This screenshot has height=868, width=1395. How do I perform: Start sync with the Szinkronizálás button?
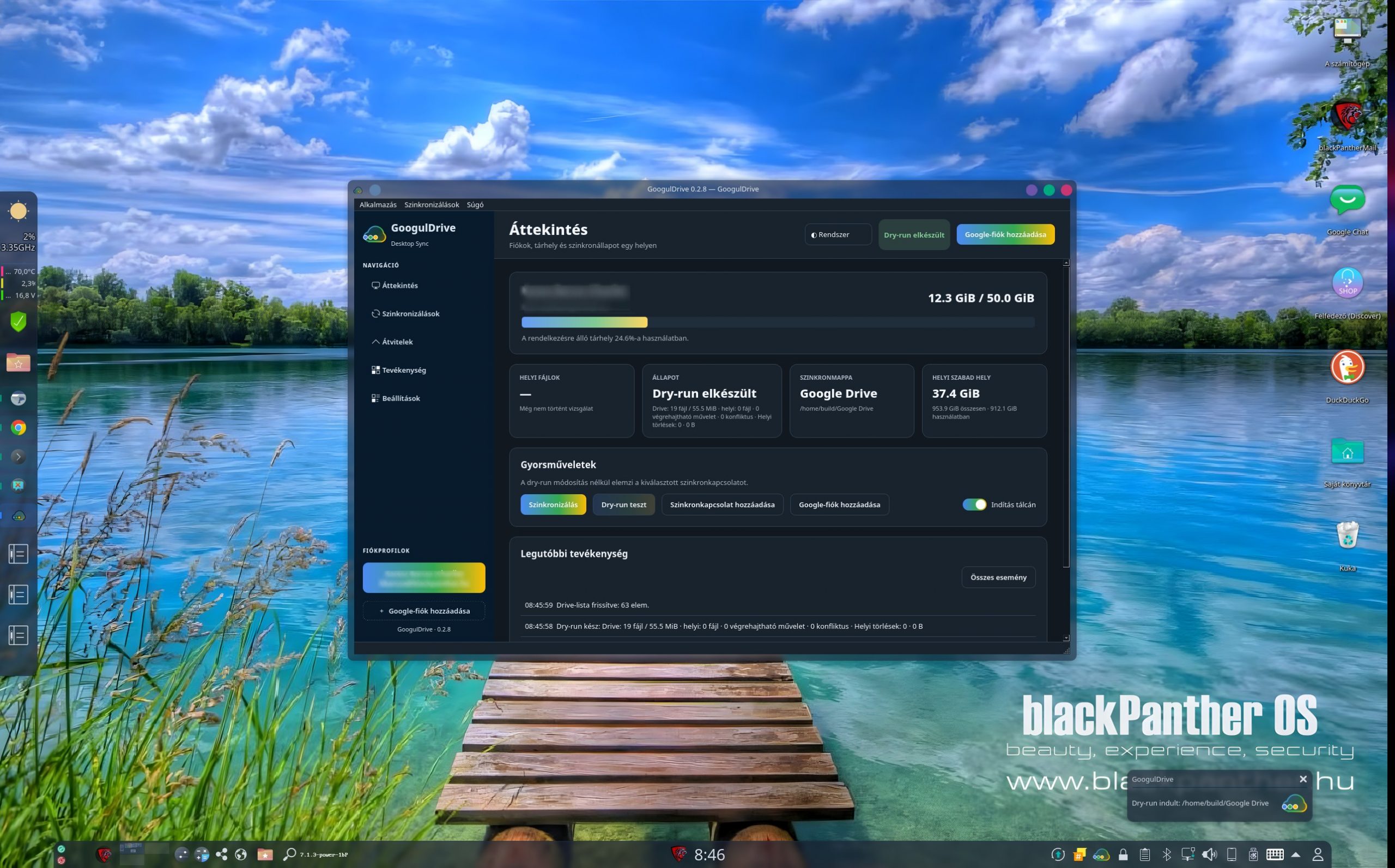click(553, 505)
